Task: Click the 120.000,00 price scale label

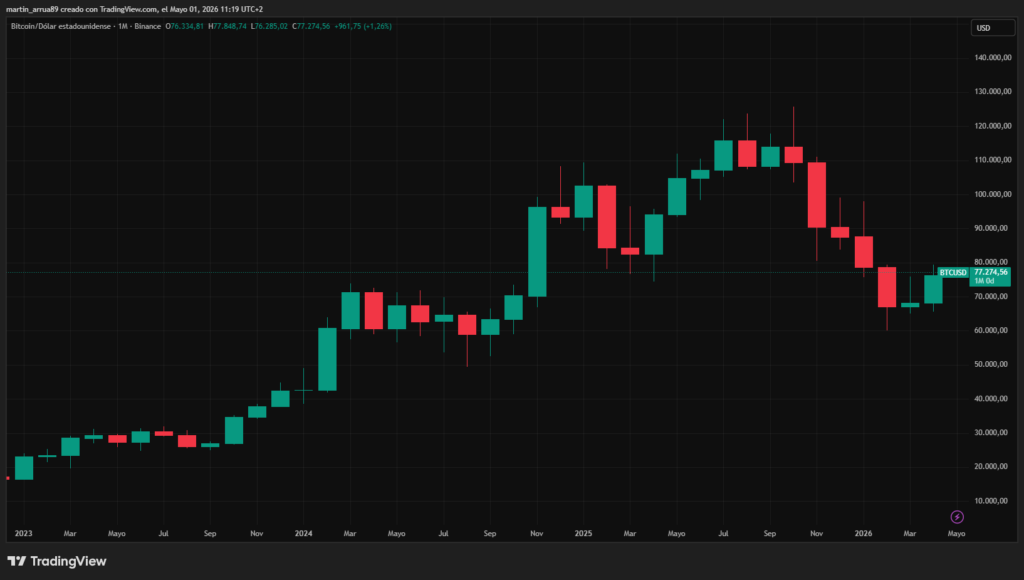Action: click(x=993, y=125)
